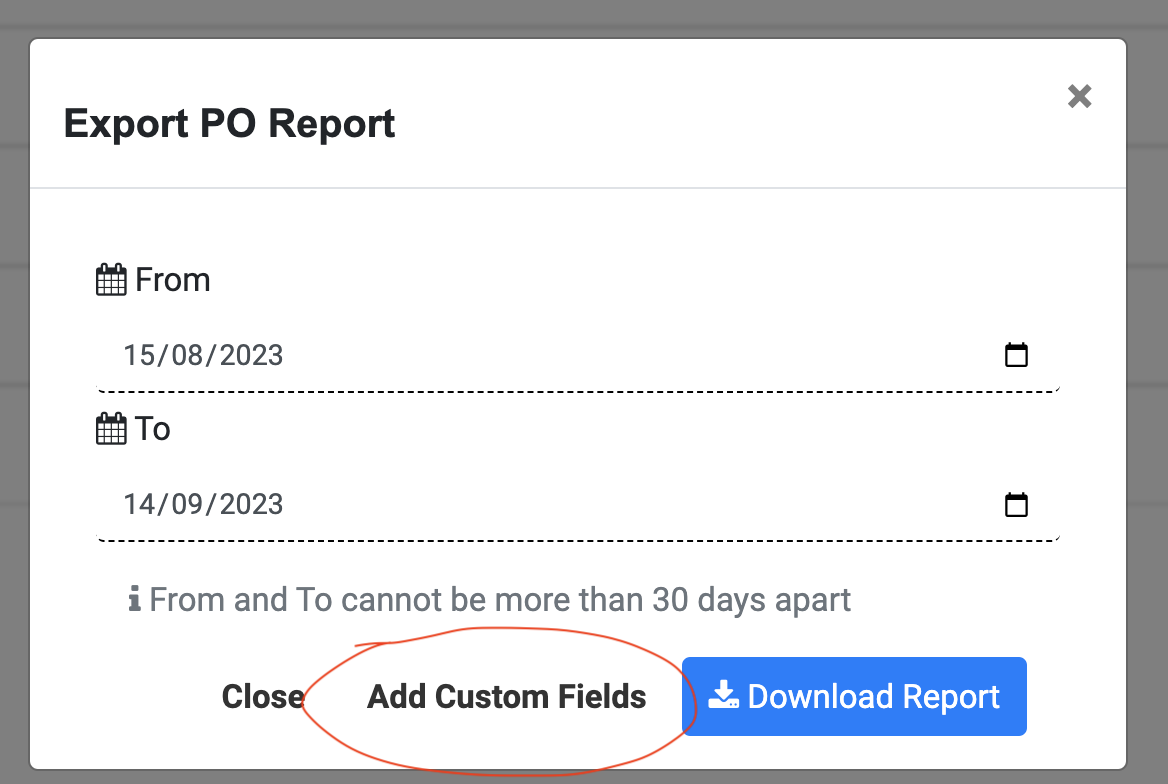The width and height of the screenshot is (1168, 784).
Task: Click the info icon before the hint
Action: click(135, 600)
